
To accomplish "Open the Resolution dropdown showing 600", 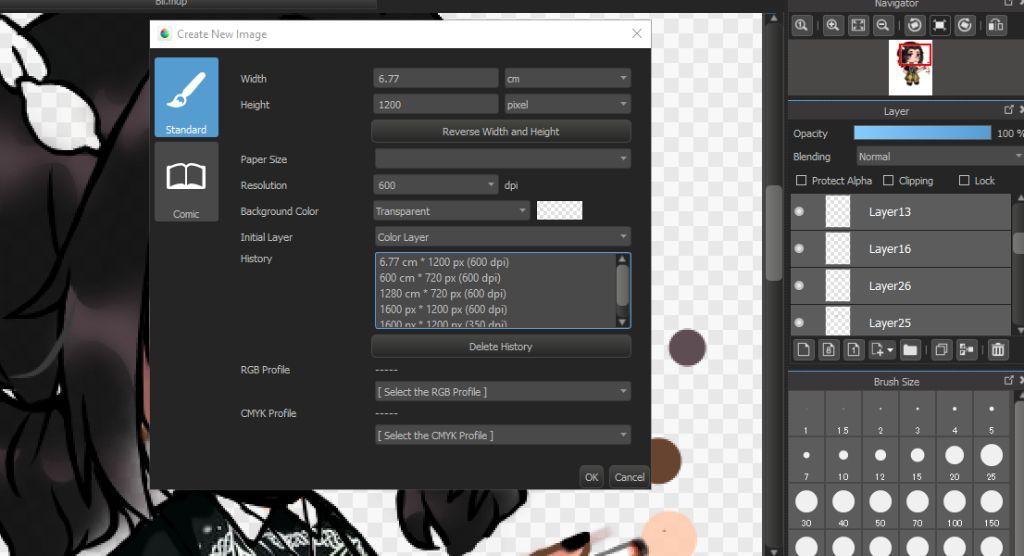I will 436,185.
